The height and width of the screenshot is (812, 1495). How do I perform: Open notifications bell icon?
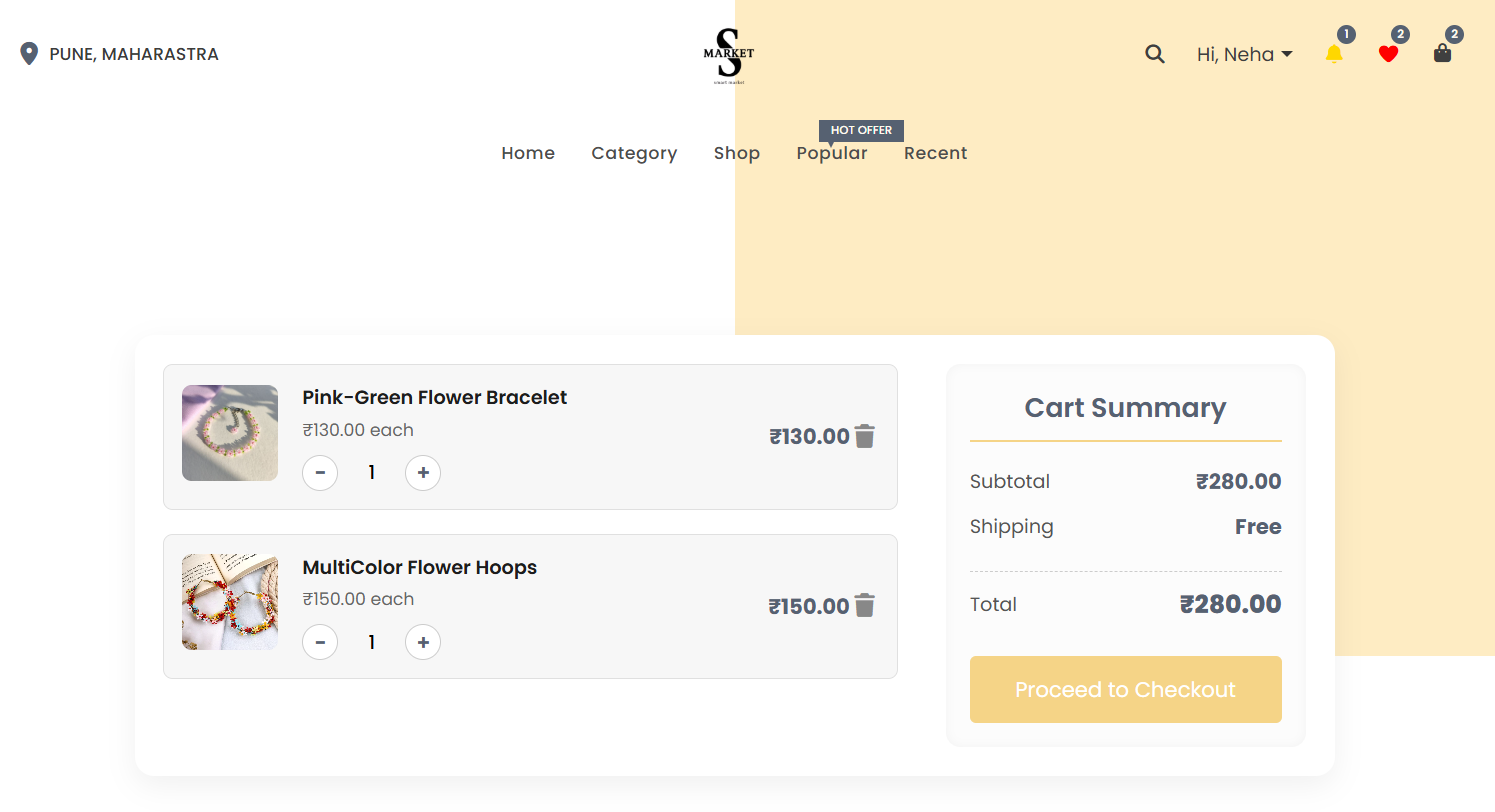tap(1334, 54)
